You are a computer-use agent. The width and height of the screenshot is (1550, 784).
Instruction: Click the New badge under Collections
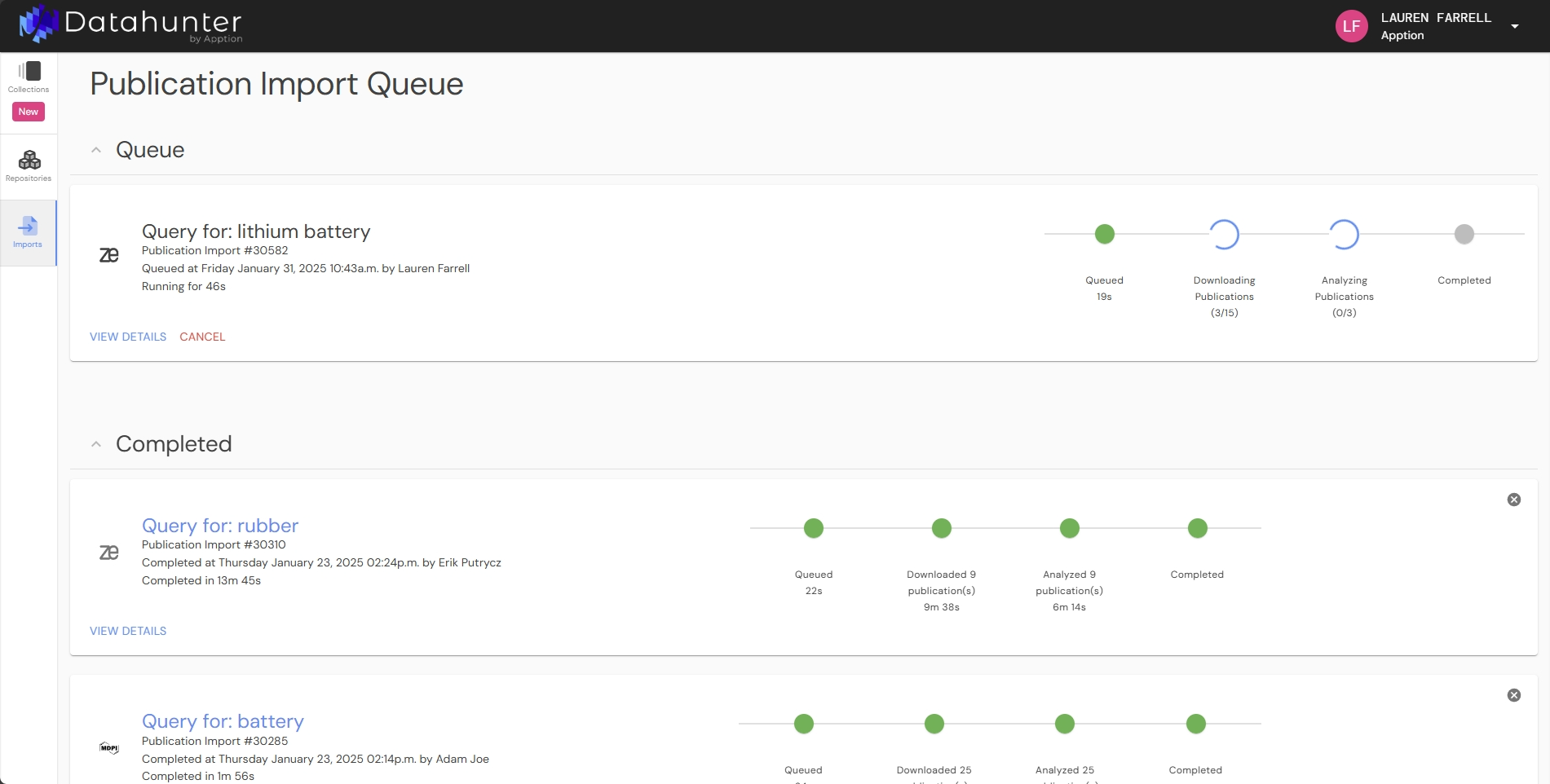click(29, 112)
